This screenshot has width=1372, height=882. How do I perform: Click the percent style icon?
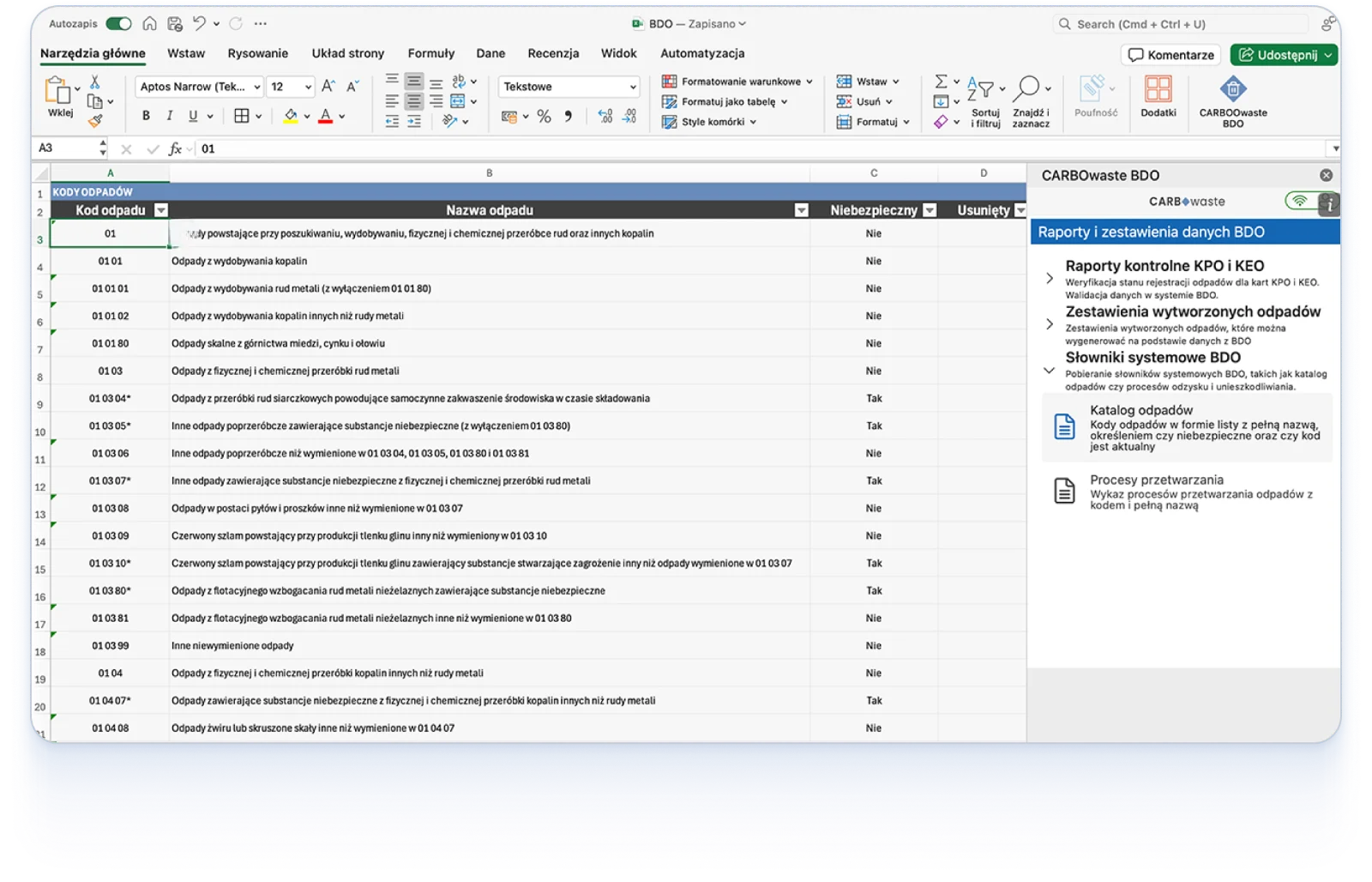pyautogui.click(x=544, y=117)
